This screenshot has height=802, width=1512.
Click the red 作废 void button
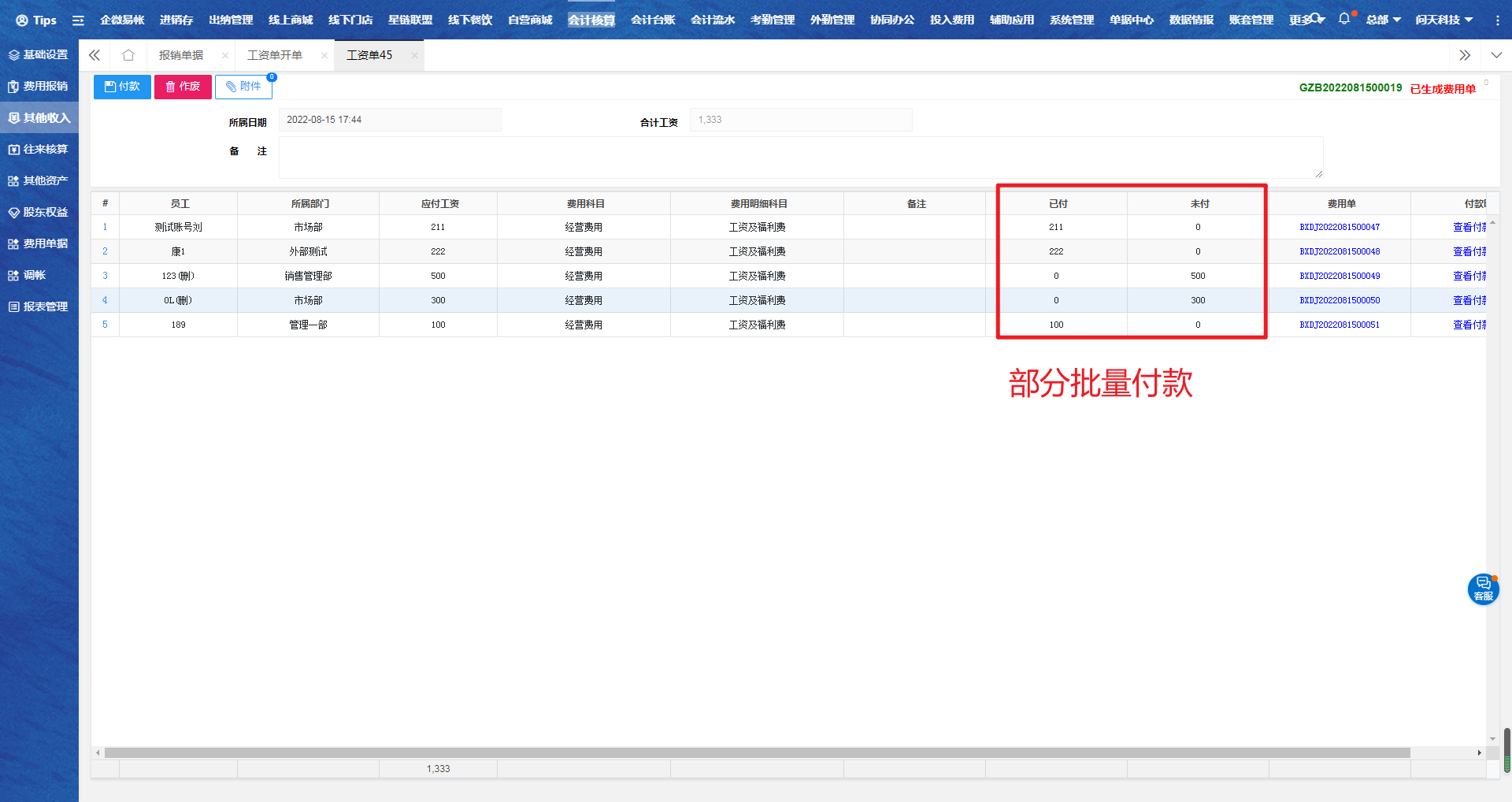pyautogui.click(x=183, y=87)
